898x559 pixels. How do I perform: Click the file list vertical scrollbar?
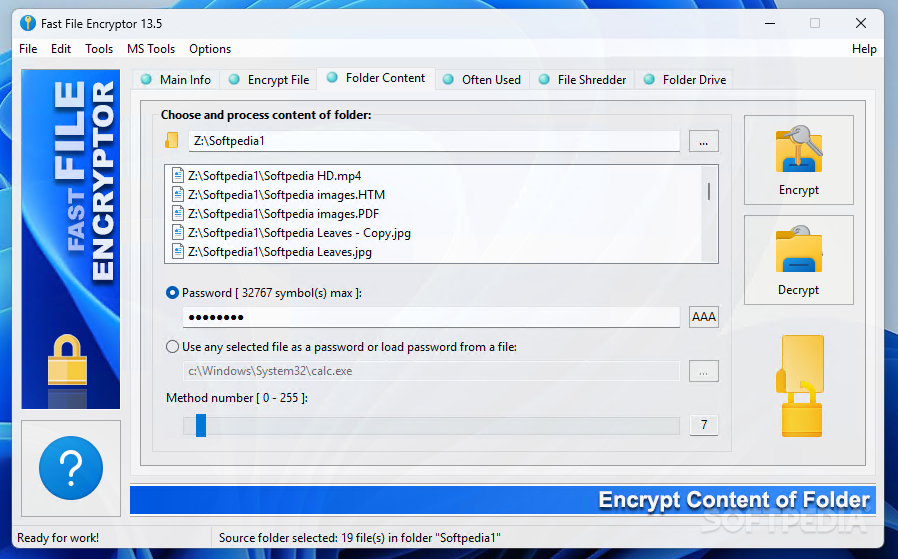pos(709,214)
